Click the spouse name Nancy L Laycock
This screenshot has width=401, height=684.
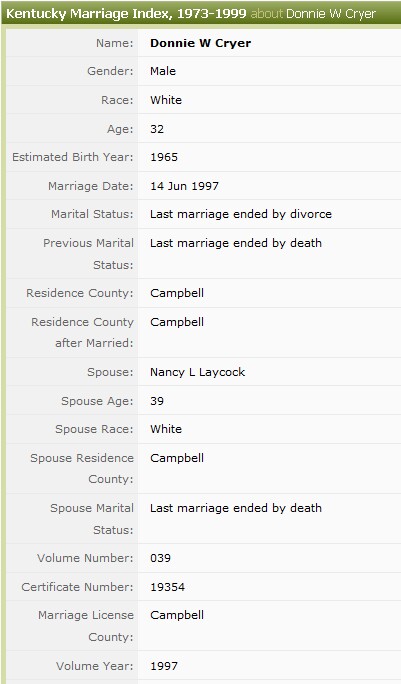(197, 372)
